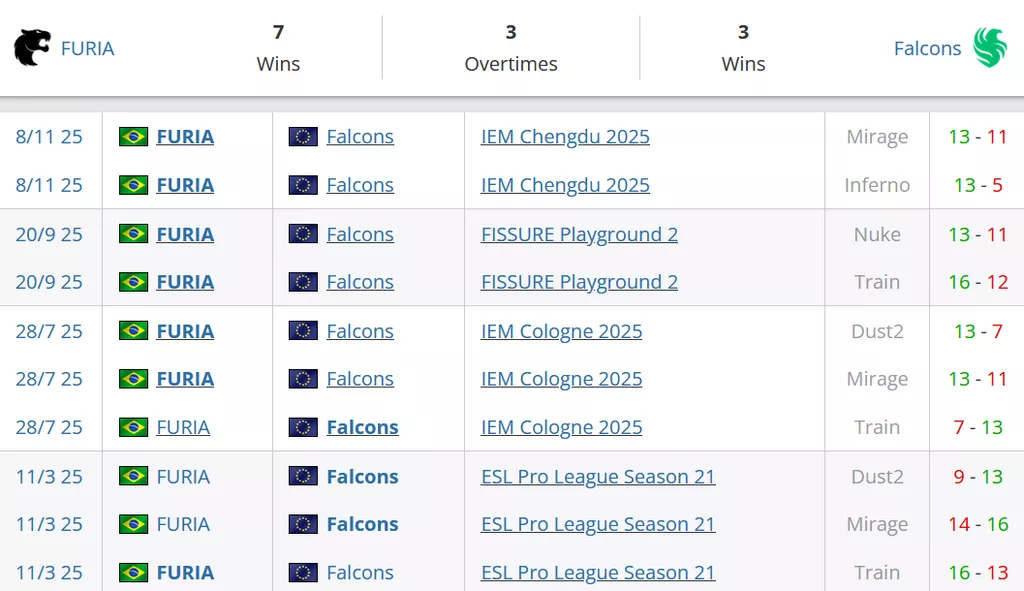The image size is (1024, 591).
Task: Click EU flag in the 16 - 12 Train row
Action: click(303, 282)
